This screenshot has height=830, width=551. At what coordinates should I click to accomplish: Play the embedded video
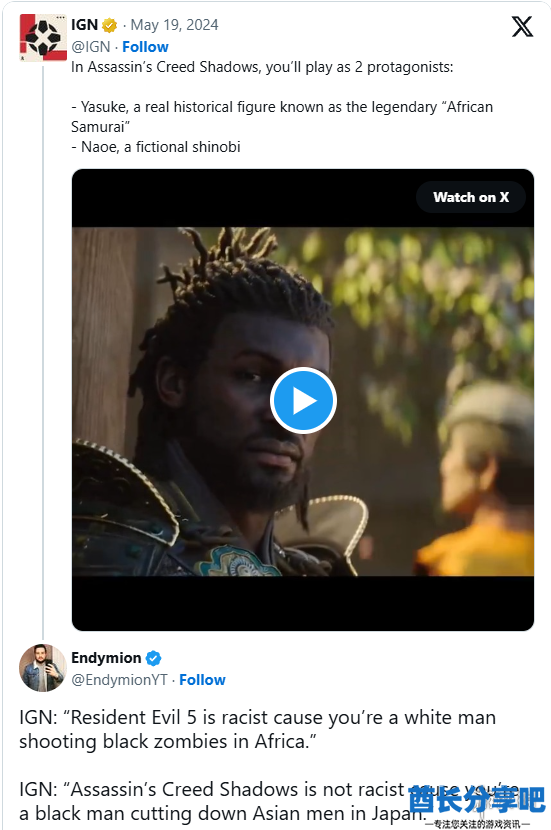303,401
